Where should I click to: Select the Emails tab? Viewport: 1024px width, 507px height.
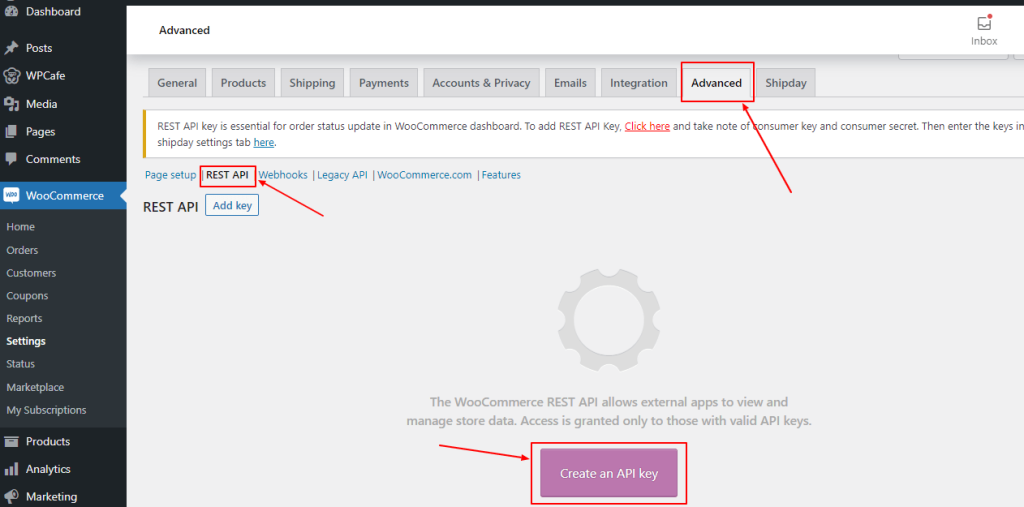pos(570,83)
